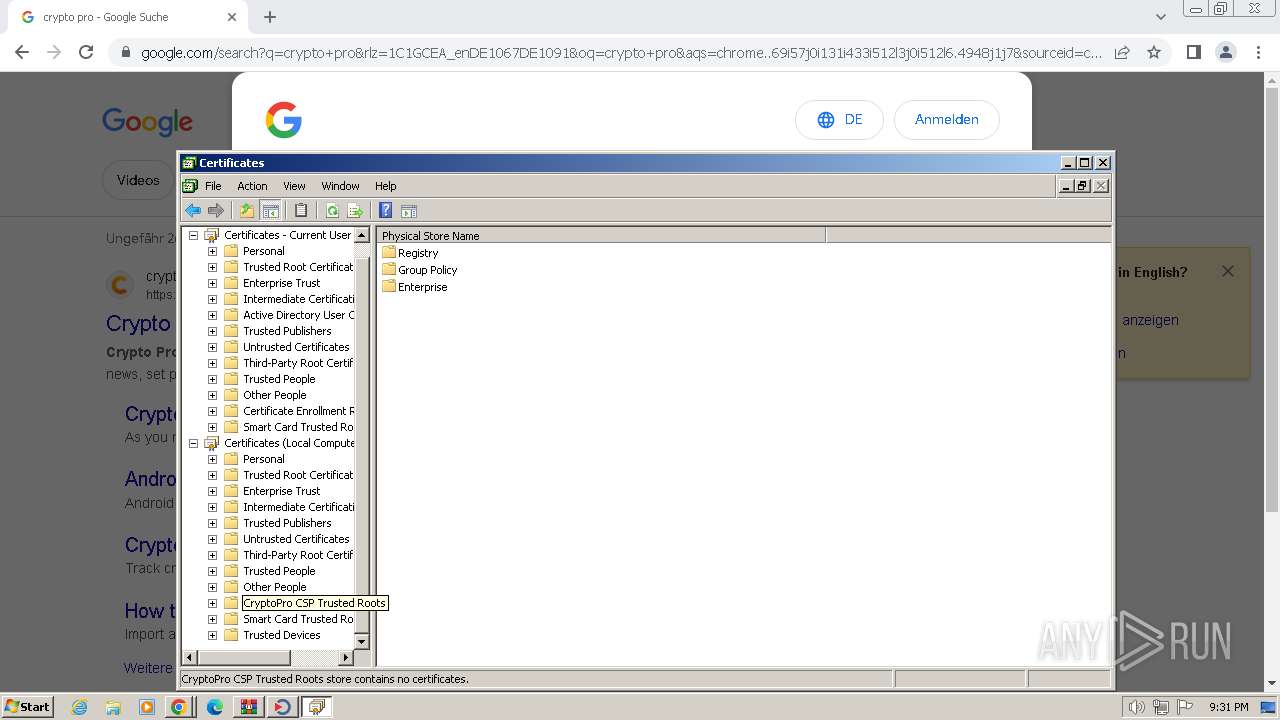
Task: Click tree pane horizontal scroll right arrow
Action: [x=346, y=658]
